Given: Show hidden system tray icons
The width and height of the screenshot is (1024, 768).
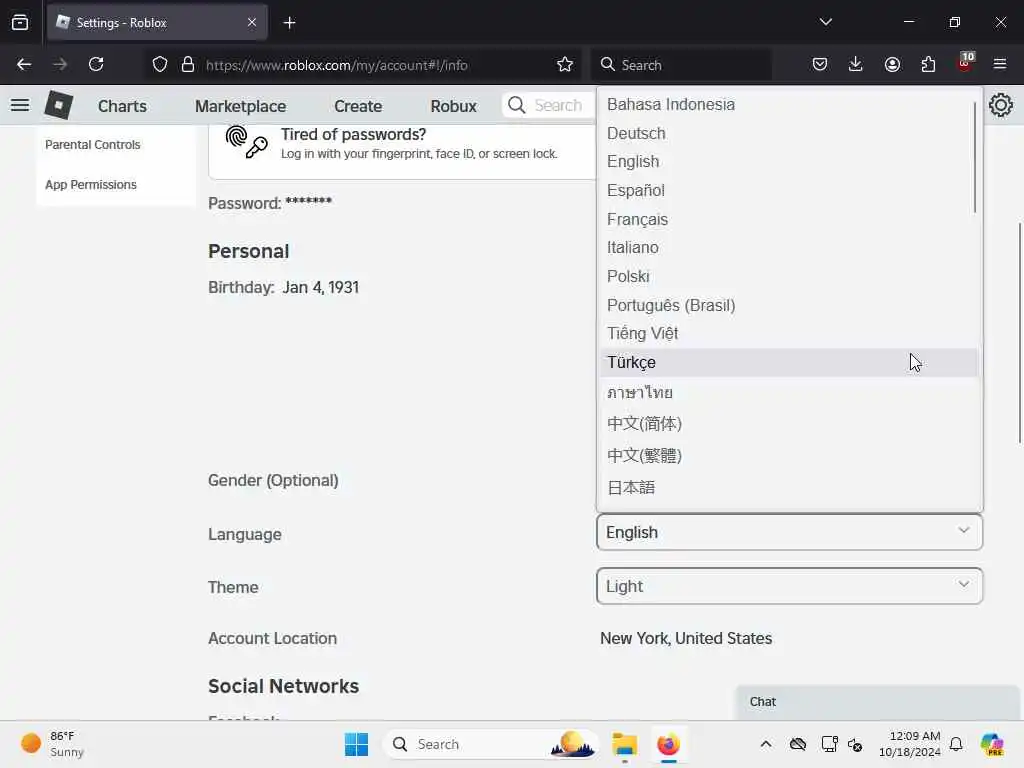Looking at the screenshot, I should pyautogui.click(x=765, y=744).
